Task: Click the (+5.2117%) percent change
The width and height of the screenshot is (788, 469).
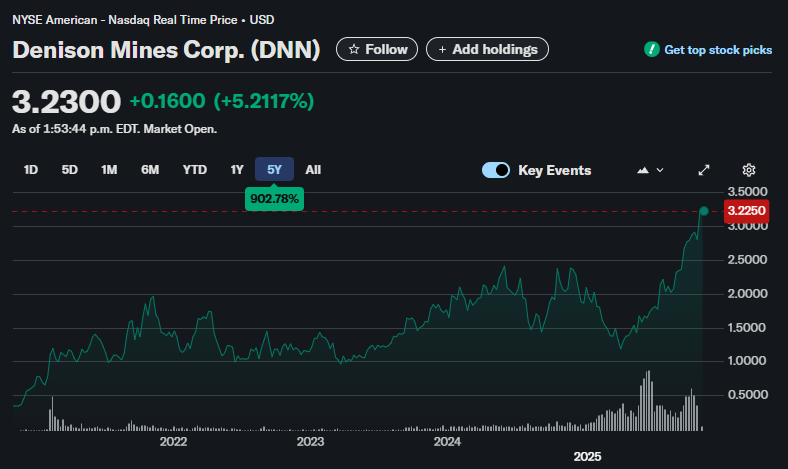Action: [264, 101]
